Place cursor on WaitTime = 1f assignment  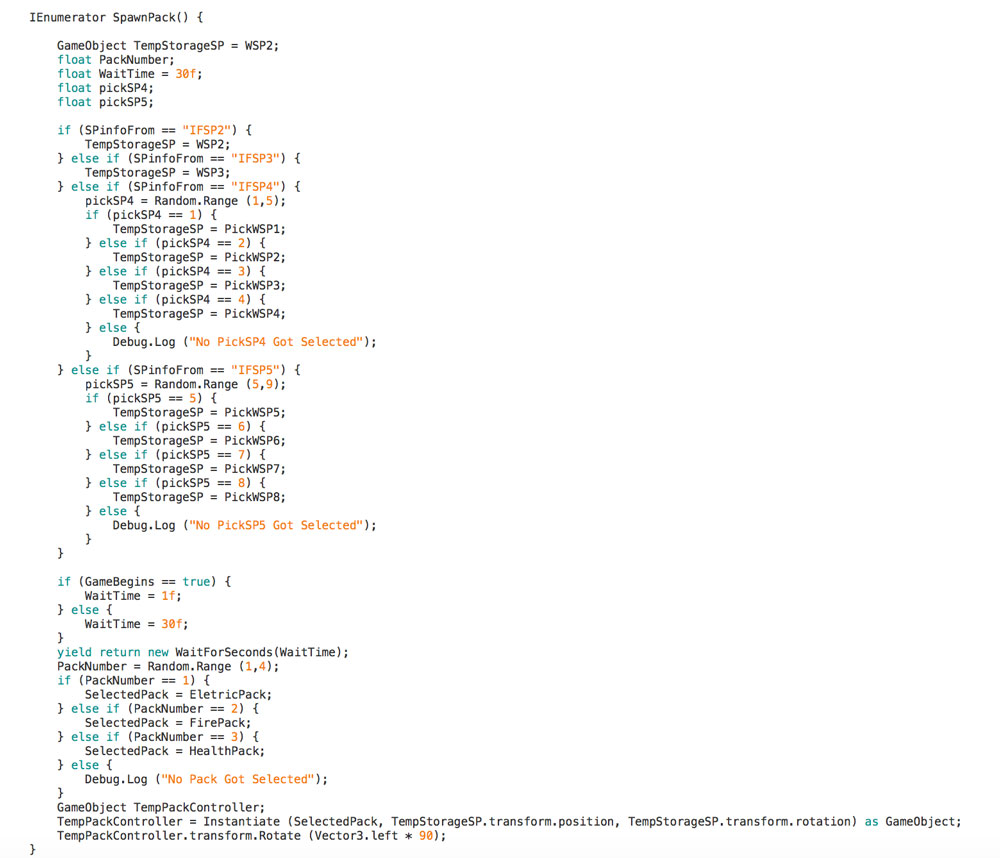pyautogui.click(x=132, y=595)
